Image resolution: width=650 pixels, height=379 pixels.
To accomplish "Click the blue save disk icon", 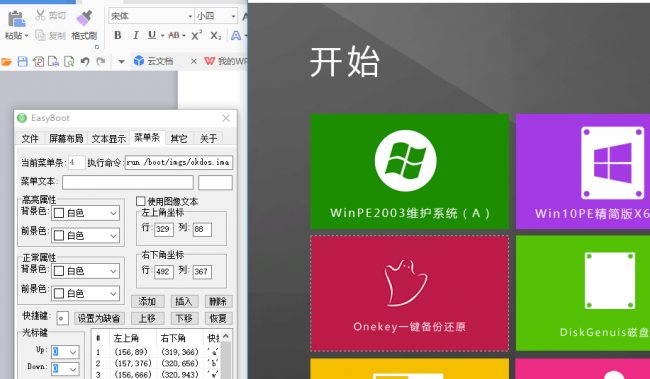I will point(22,62).
